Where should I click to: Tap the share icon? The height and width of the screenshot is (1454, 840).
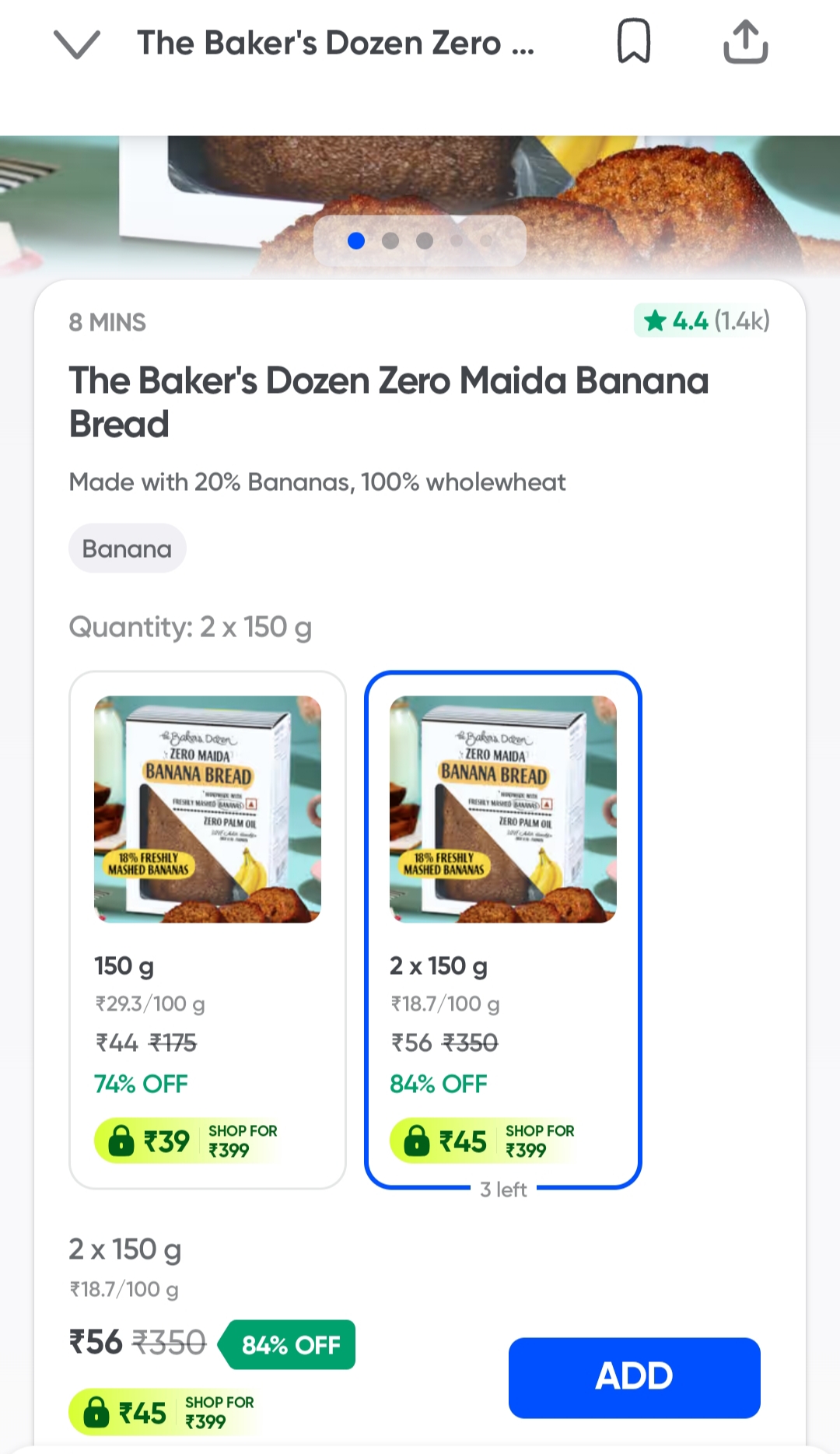(745, 42)
